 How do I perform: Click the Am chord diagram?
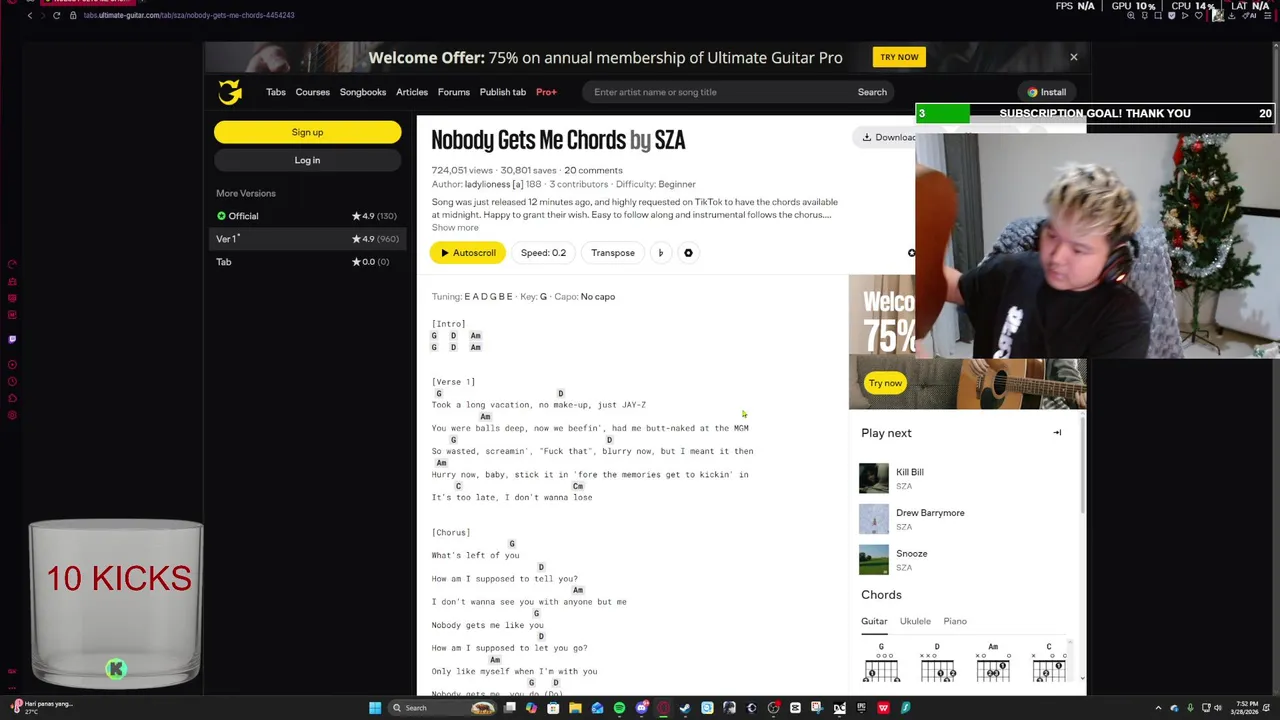point(993,662)
